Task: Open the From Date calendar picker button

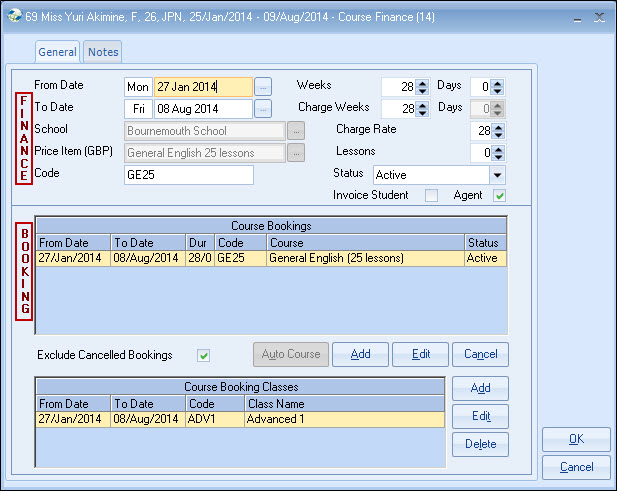Action: click(263, 87)
